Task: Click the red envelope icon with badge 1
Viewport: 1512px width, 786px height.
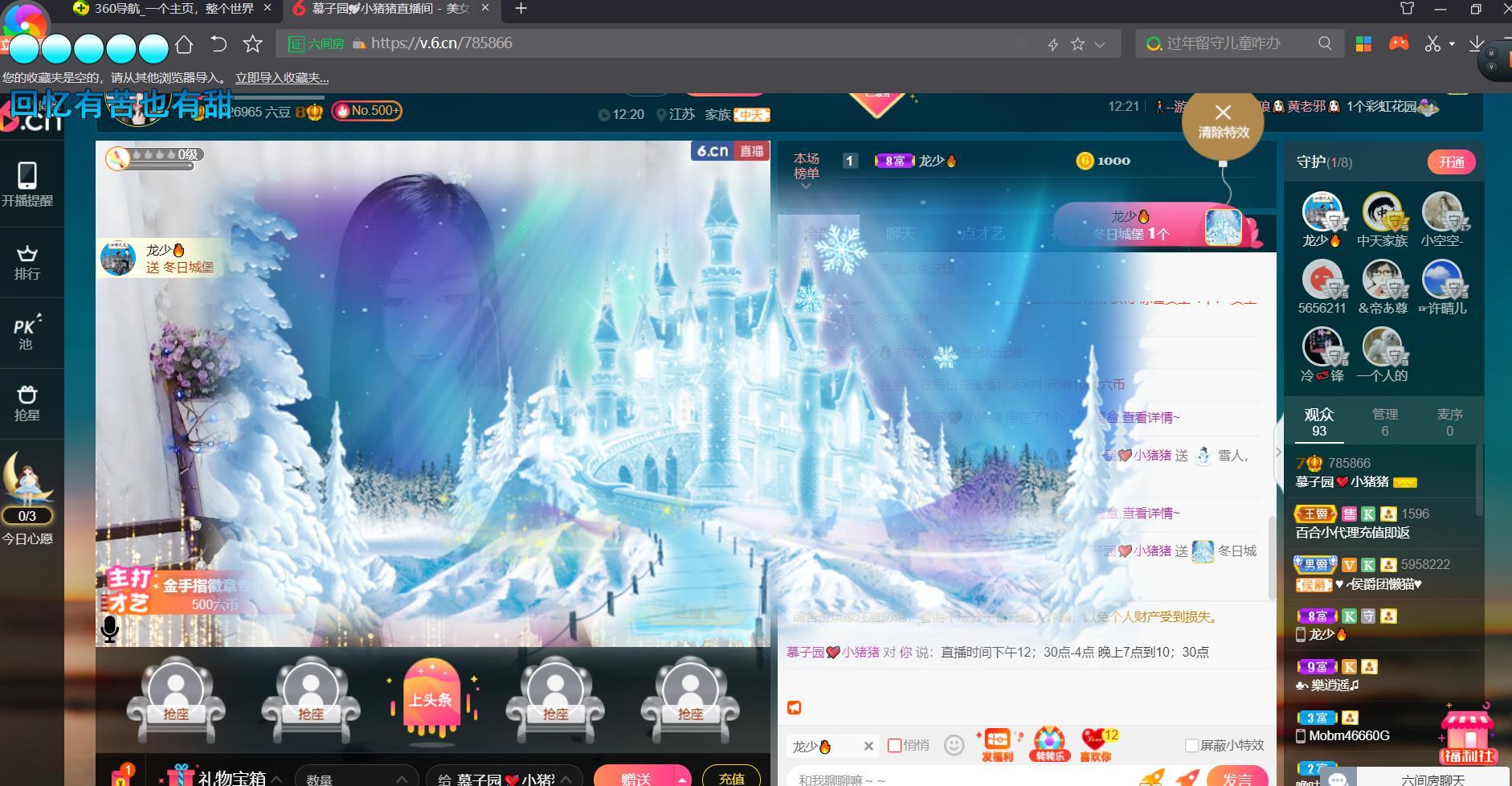Action: (122, 777)
